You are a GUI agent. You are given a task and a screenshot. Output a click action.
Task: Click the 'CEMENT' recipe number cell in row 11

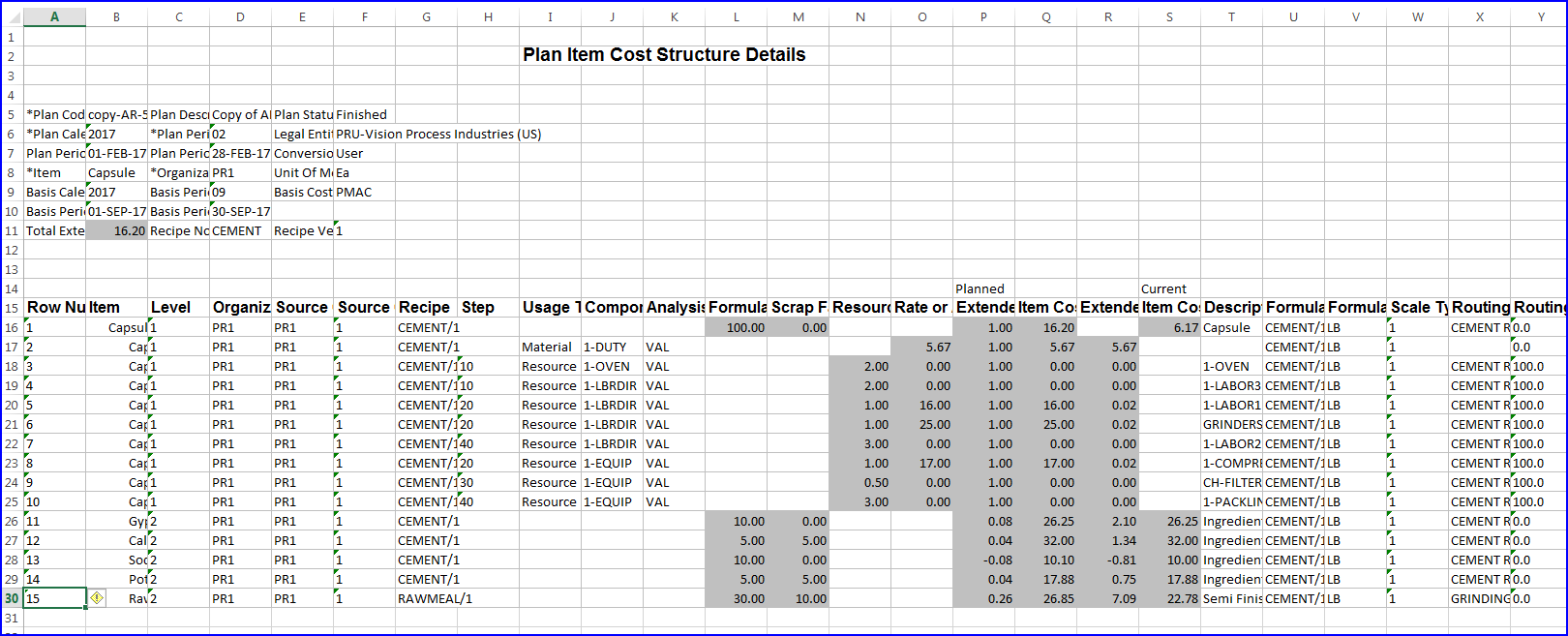(x=240, y=230)
